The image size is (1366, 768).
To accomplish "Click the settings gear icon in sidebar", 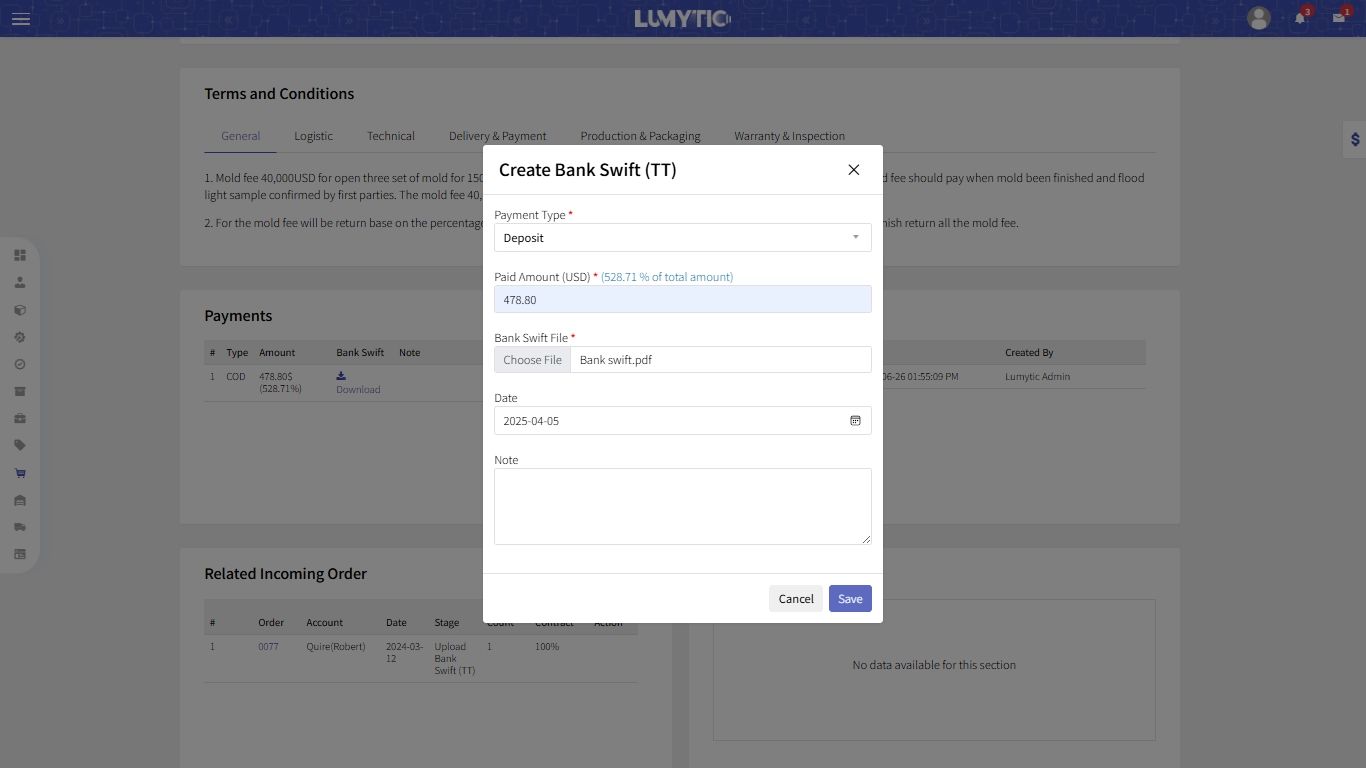I will coord(20,338).
